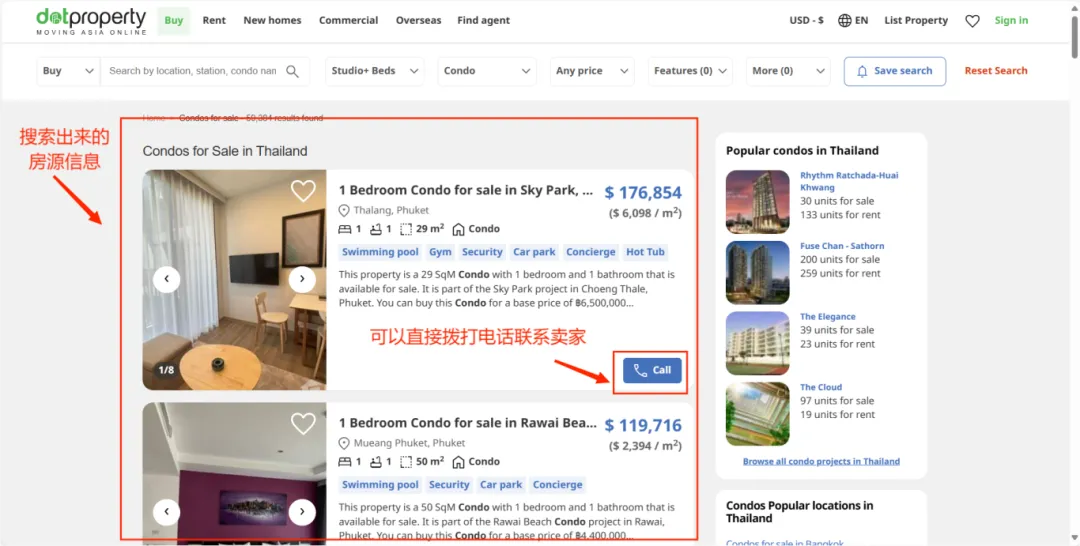This screenshot has height=546, width=1080.
Task: Expand the More (0) filter
Action: point(789,71)
